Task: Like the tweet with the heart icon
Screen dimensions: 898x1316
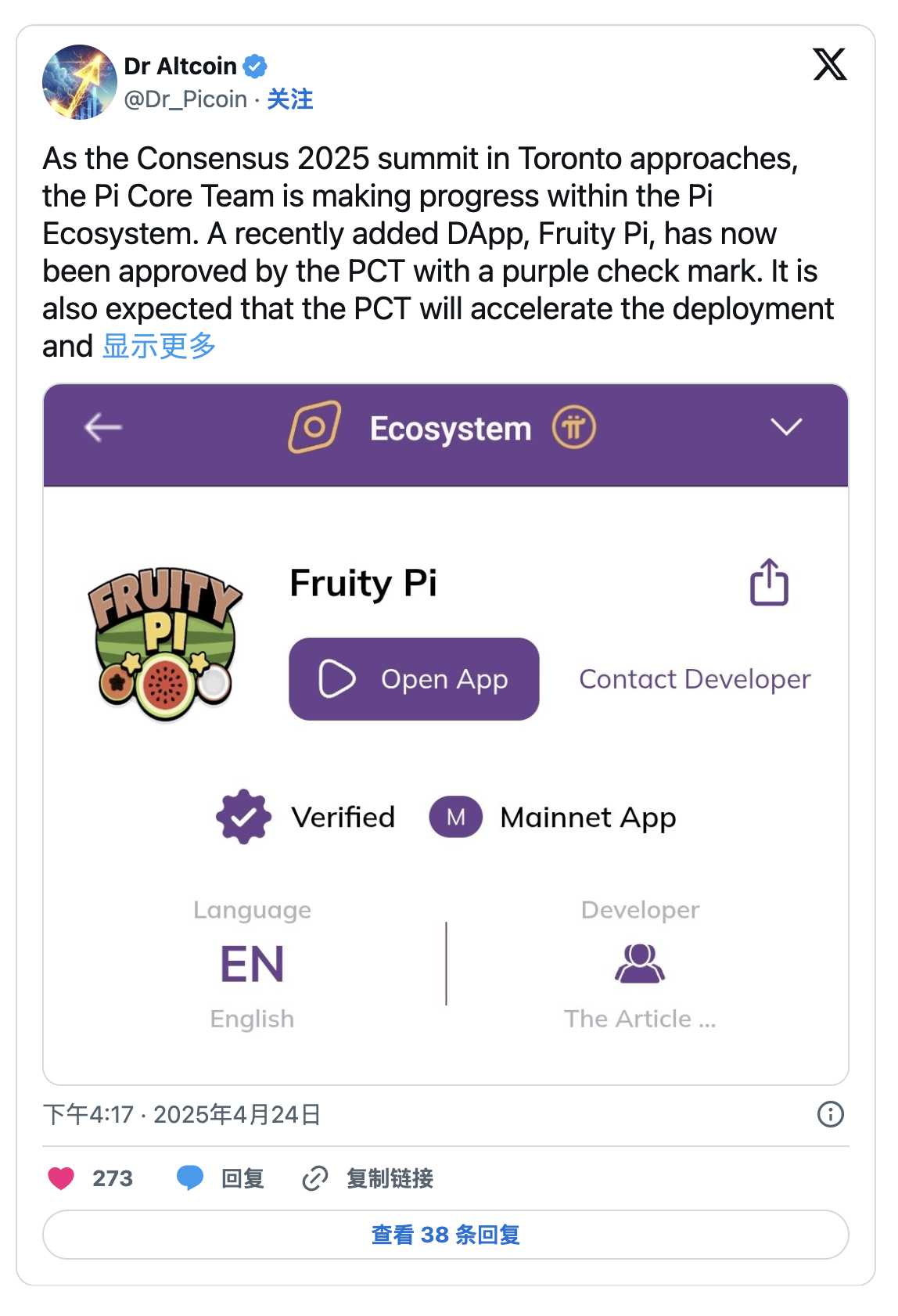Action: (61, 1178)
